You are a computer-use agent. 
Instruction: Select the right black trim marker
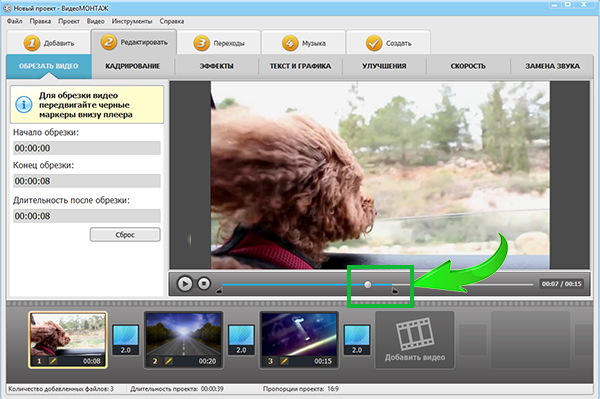click(395, 291)
